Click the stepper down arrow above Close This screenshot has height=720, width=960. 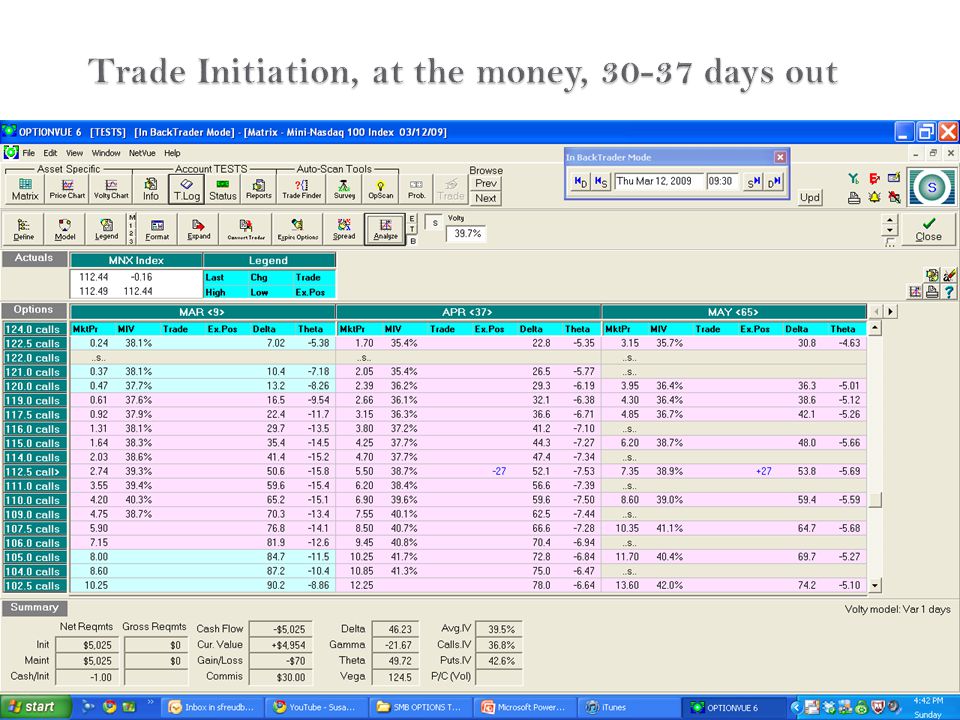pos(890,231)
